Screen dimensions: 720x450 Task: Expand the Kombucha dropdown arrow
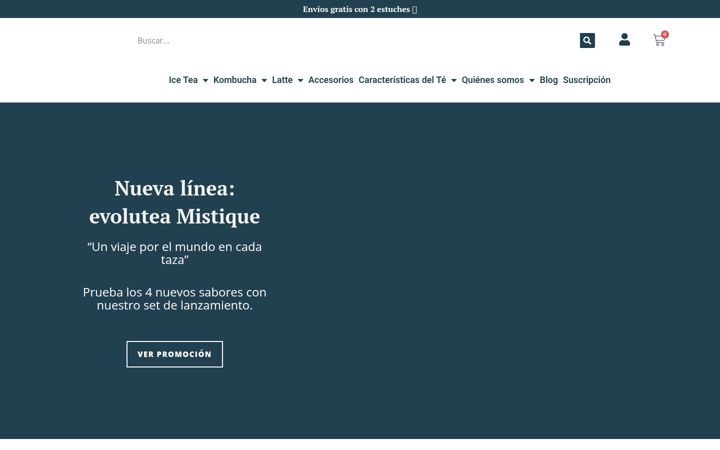(264, 80)
